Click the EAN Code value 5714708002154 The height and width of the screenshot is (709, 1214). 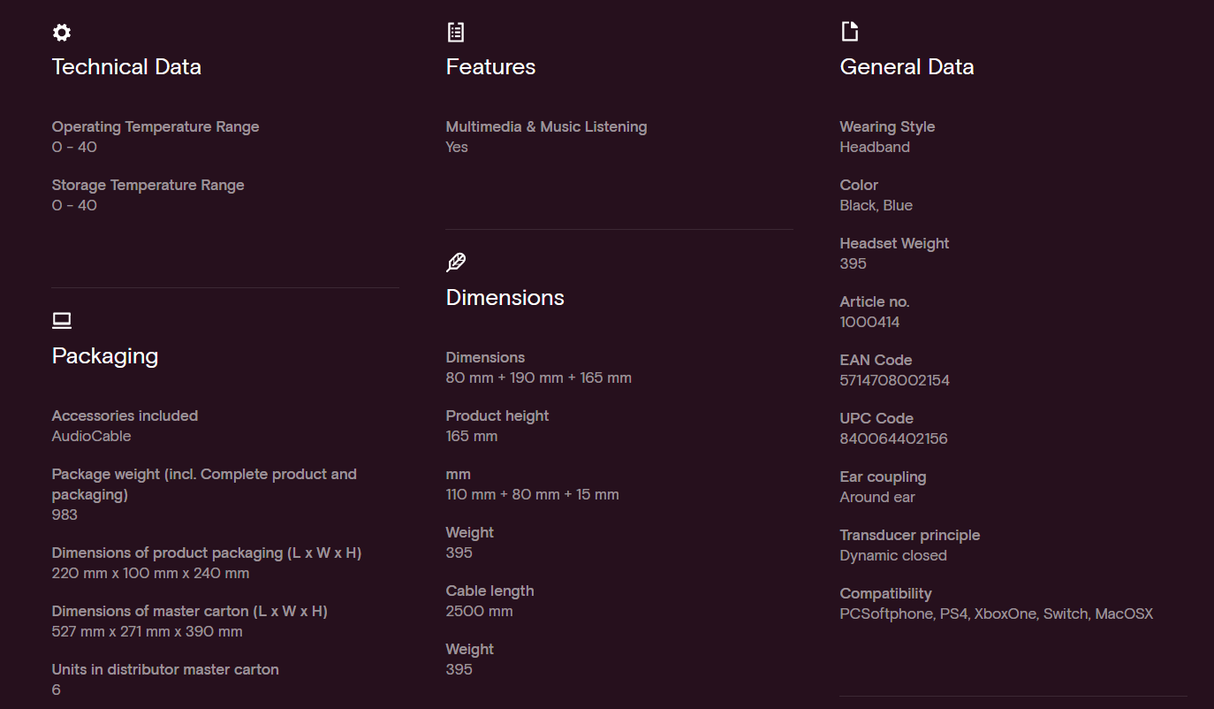pyautogui.click(x=895, y=381)
